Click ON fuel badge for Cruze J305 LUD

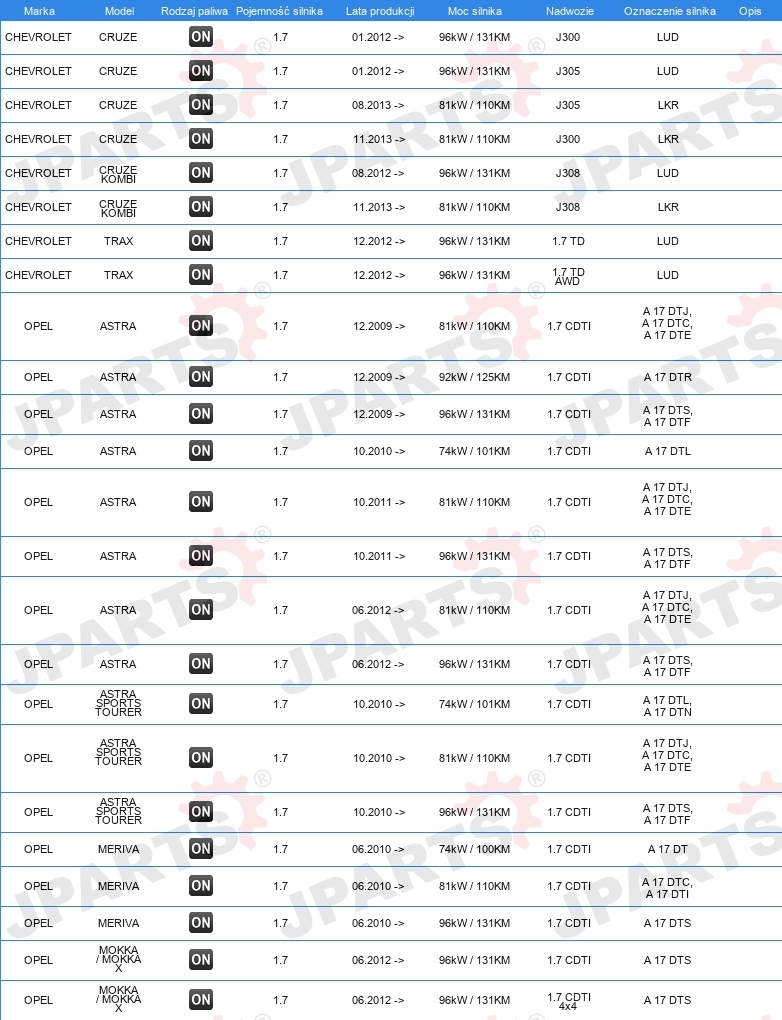coord(201,71)
